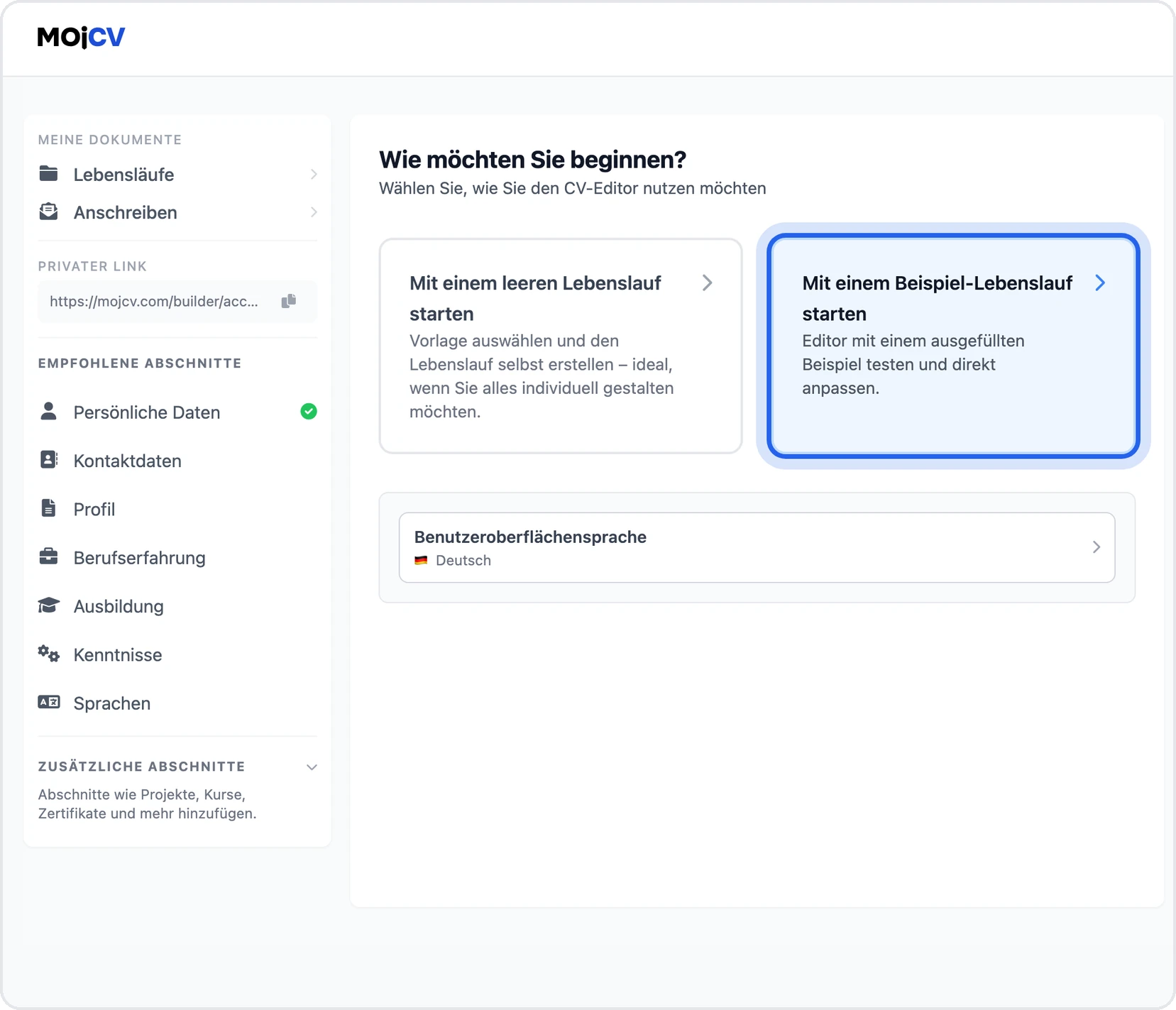This screenshot has width=1176, height=1010.
Task: Click the Benutzeroberflächensprache row chevron
Action: tap(1097, 547)
